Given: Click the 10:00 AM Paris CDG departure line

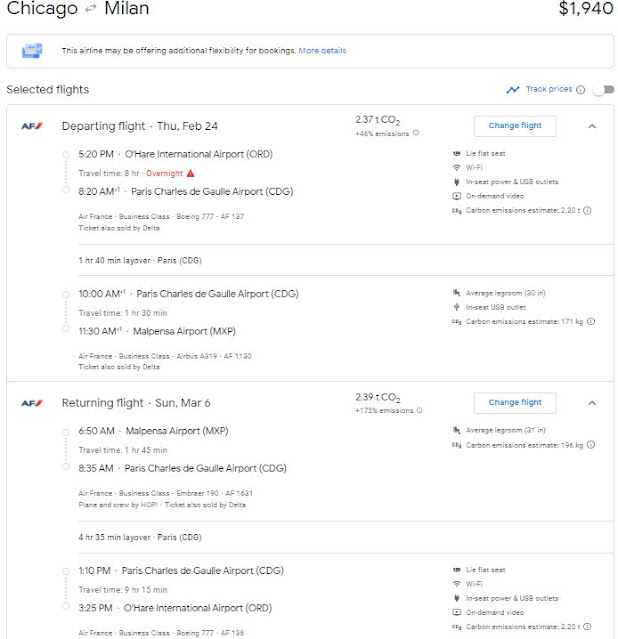Looking at the screenshot, I should click(x=188, y=294).
